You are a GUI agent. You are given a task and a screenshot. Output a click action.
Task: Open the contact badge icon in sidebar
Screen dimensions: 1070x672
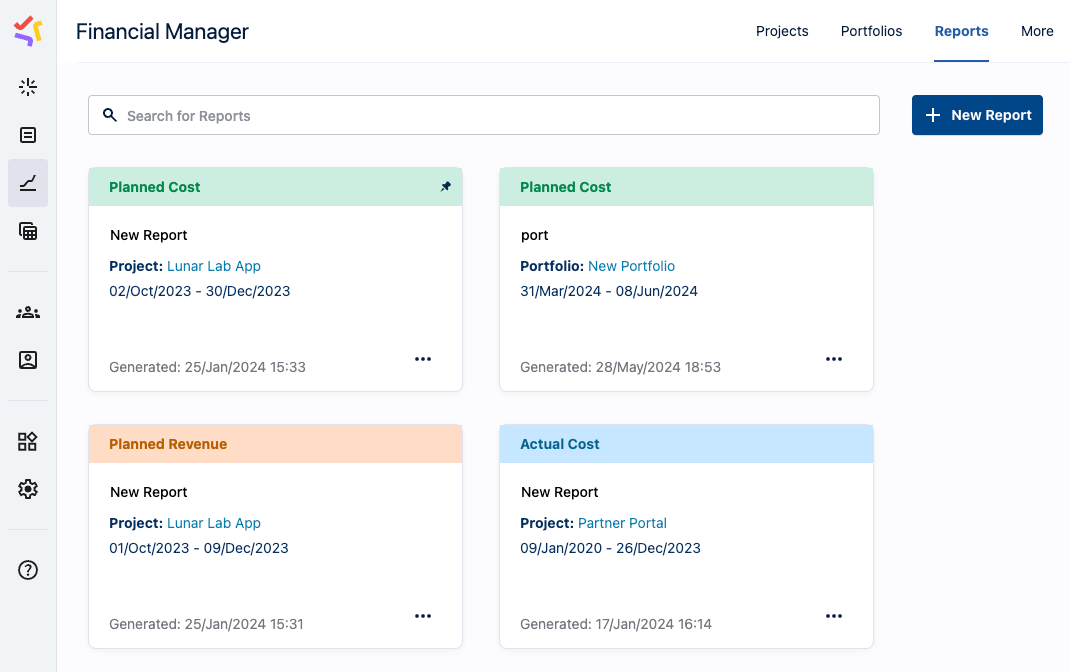click(x=28, y=360)
